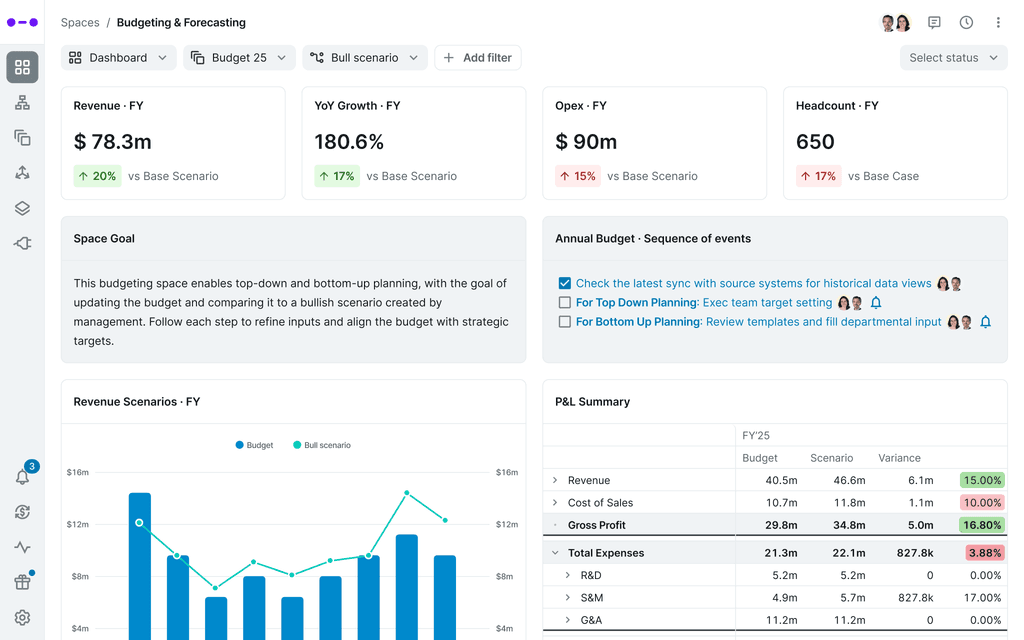
Task: Select the dashboard grid icon in the sidebar
Action: click(22, 67)
